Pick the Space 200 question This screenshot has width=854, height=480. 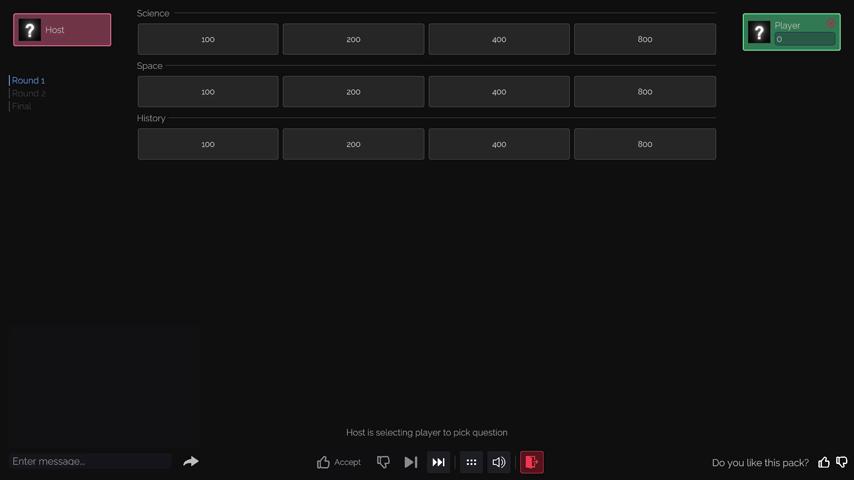[353, 92]
